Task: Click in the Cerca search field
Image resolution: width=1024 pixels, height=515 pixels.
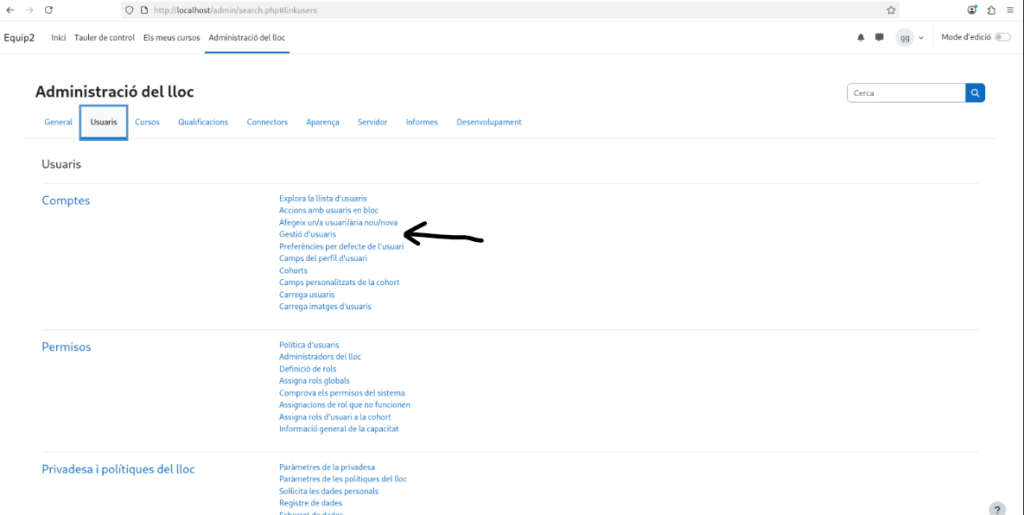Action: click(x=904, y=93)
